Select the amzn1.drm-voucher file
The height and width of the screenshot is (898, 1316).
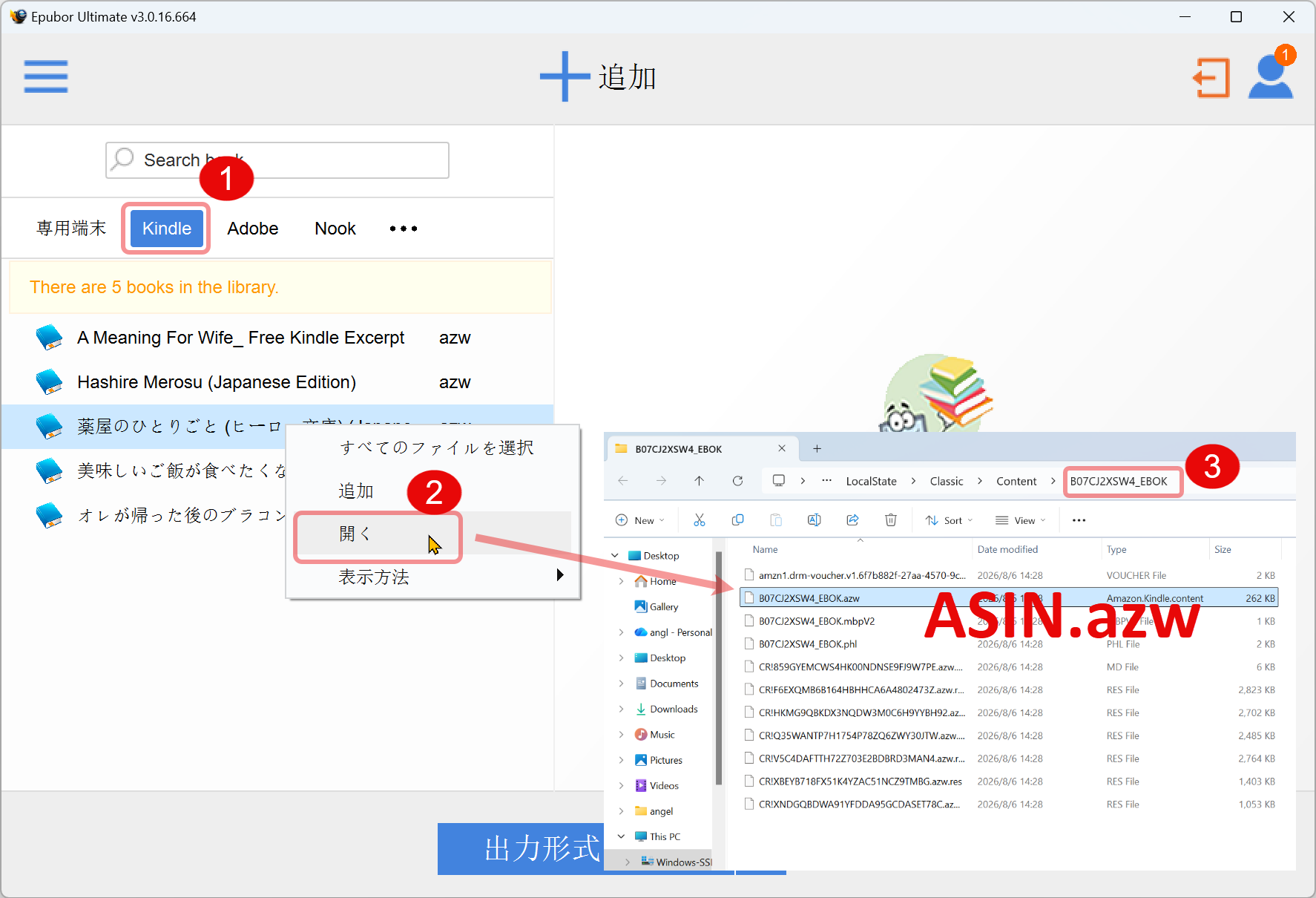(x=1009, y=575)
